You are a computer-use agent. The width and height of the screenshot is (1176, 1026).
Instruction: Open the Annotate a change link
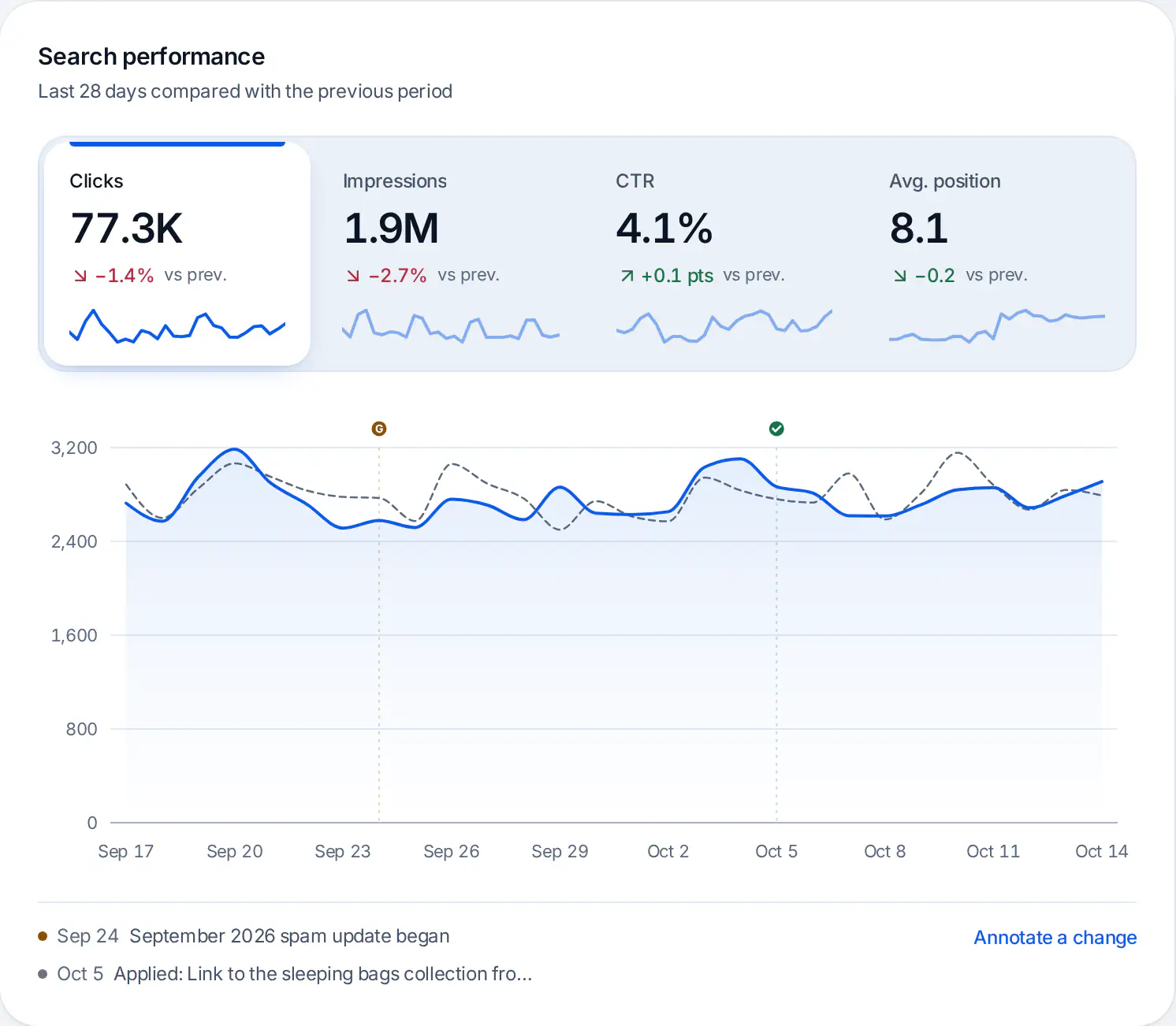coord(1055,938)
